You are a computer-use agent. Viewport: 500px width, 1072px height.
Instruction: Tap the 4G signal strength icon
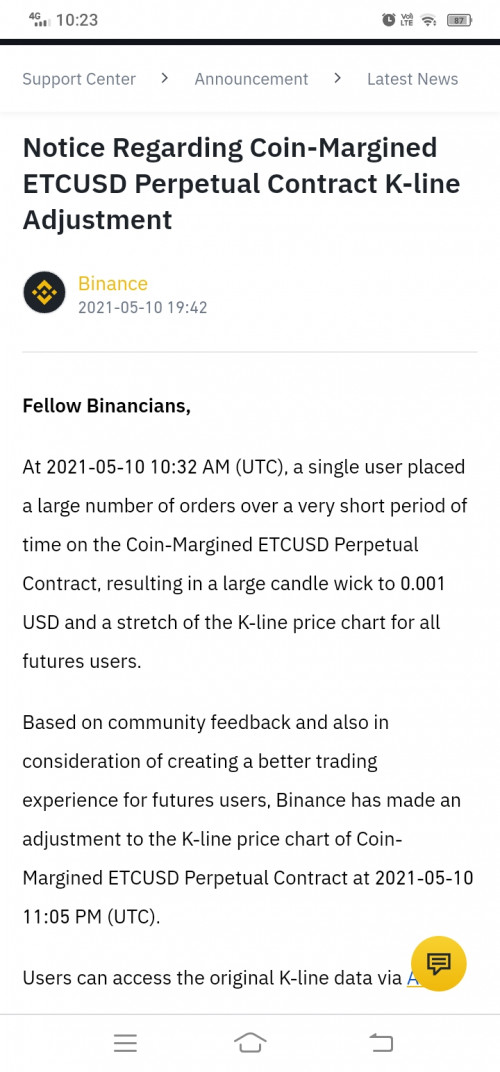tap(40, 19)
